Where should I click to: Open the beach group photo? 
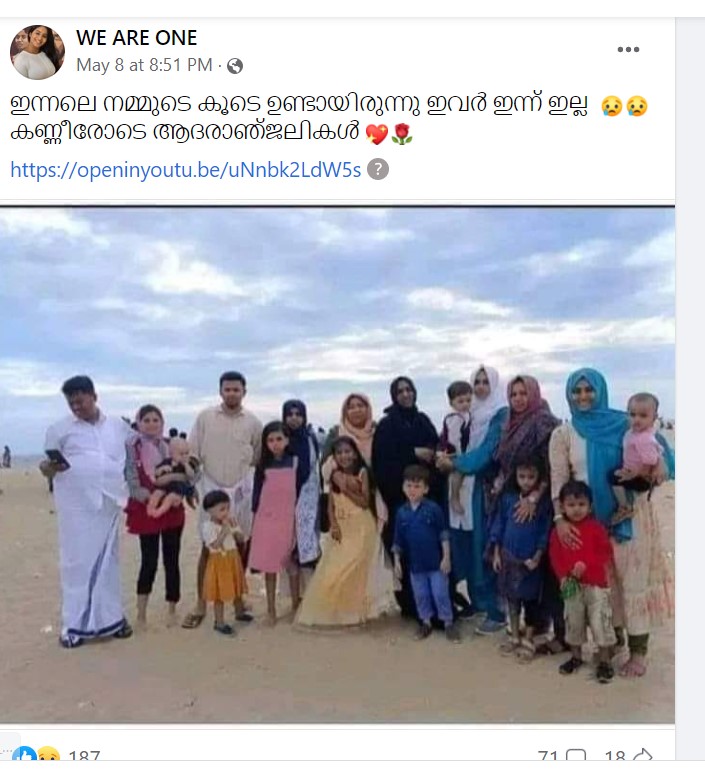[337, 465]
